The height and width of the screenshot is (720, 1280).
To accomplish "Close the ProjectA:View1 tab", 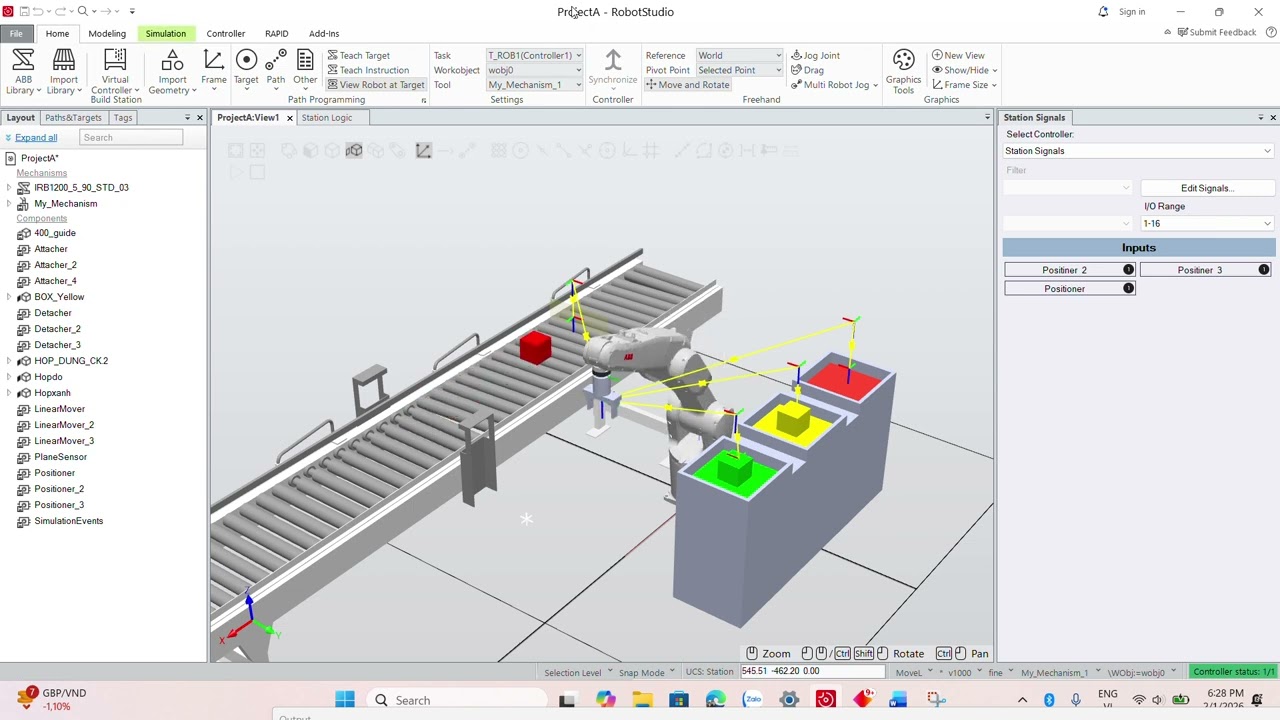I will [x=290, y=118].
